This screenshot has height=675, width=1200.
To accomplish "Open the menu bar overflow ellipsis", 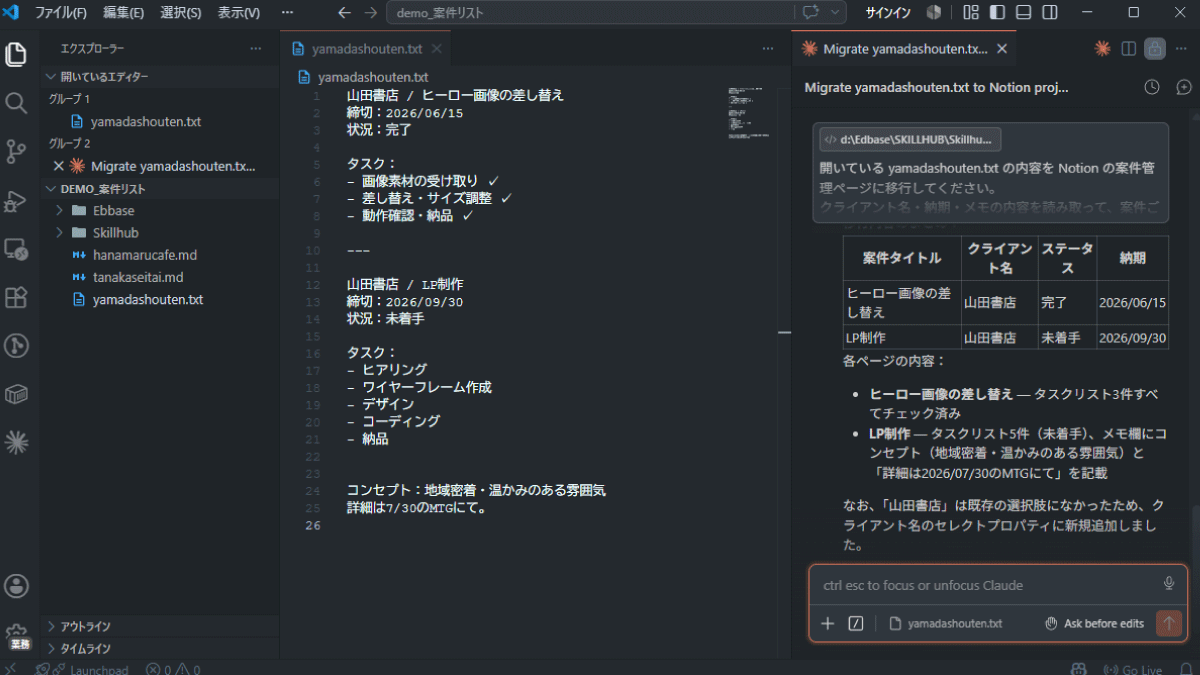I will point(288,13).
